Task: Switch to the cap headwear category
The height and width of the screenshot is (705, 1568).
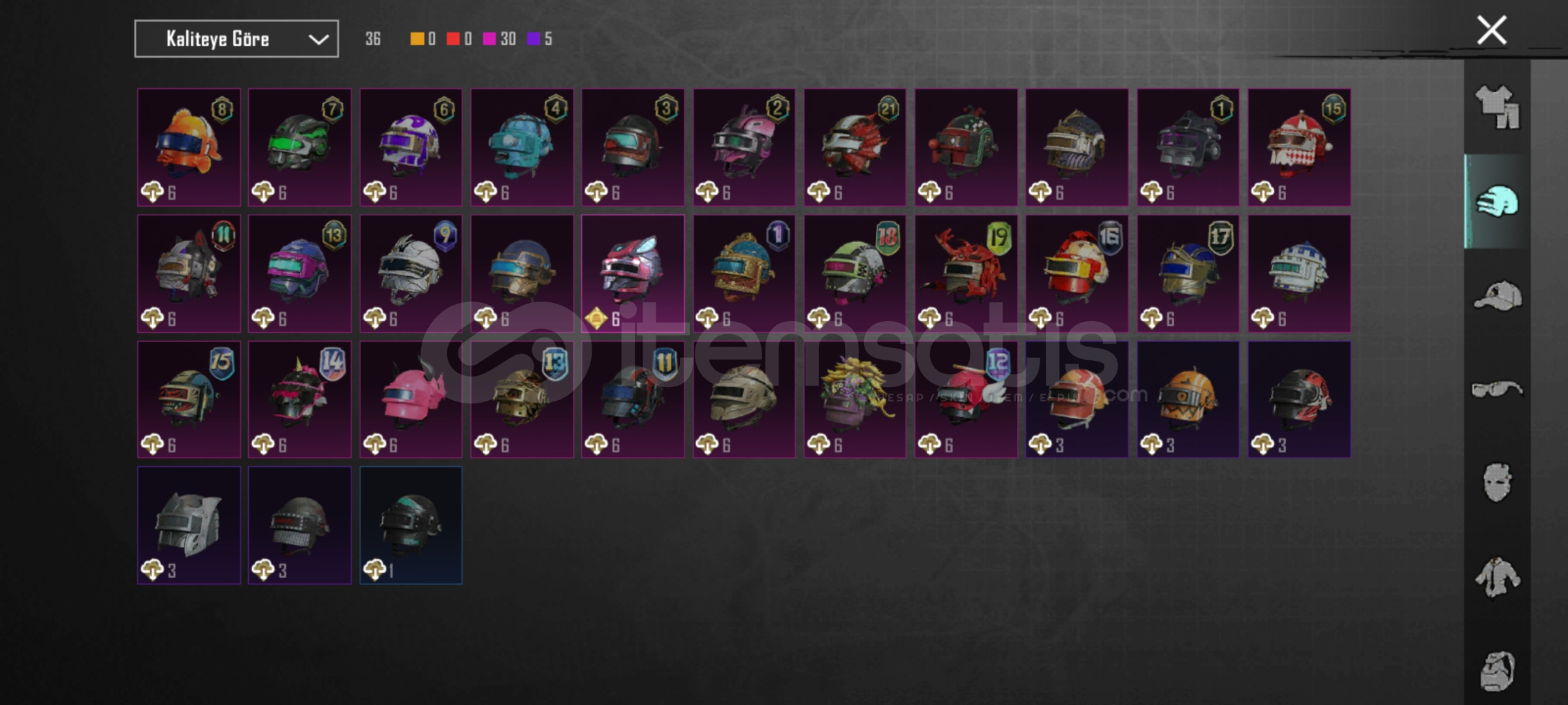Action: [x=1497, y=296]
